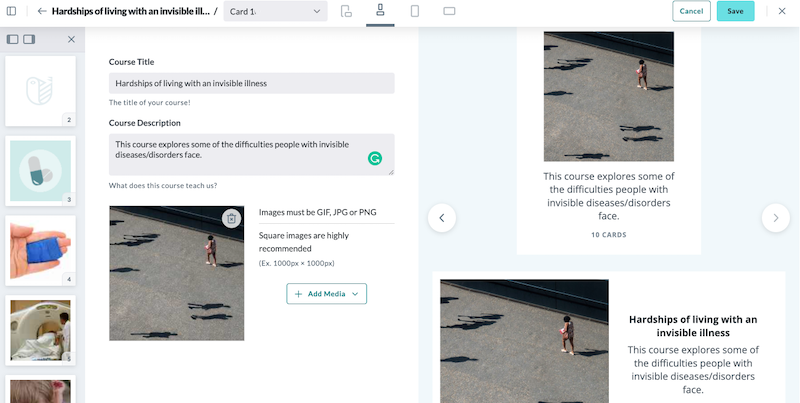The width and height of the screenshot is (800, 403).
Task: Click the preview heading 'Hardships of living with an invisible illness'
Action: (x=693, y=326)
